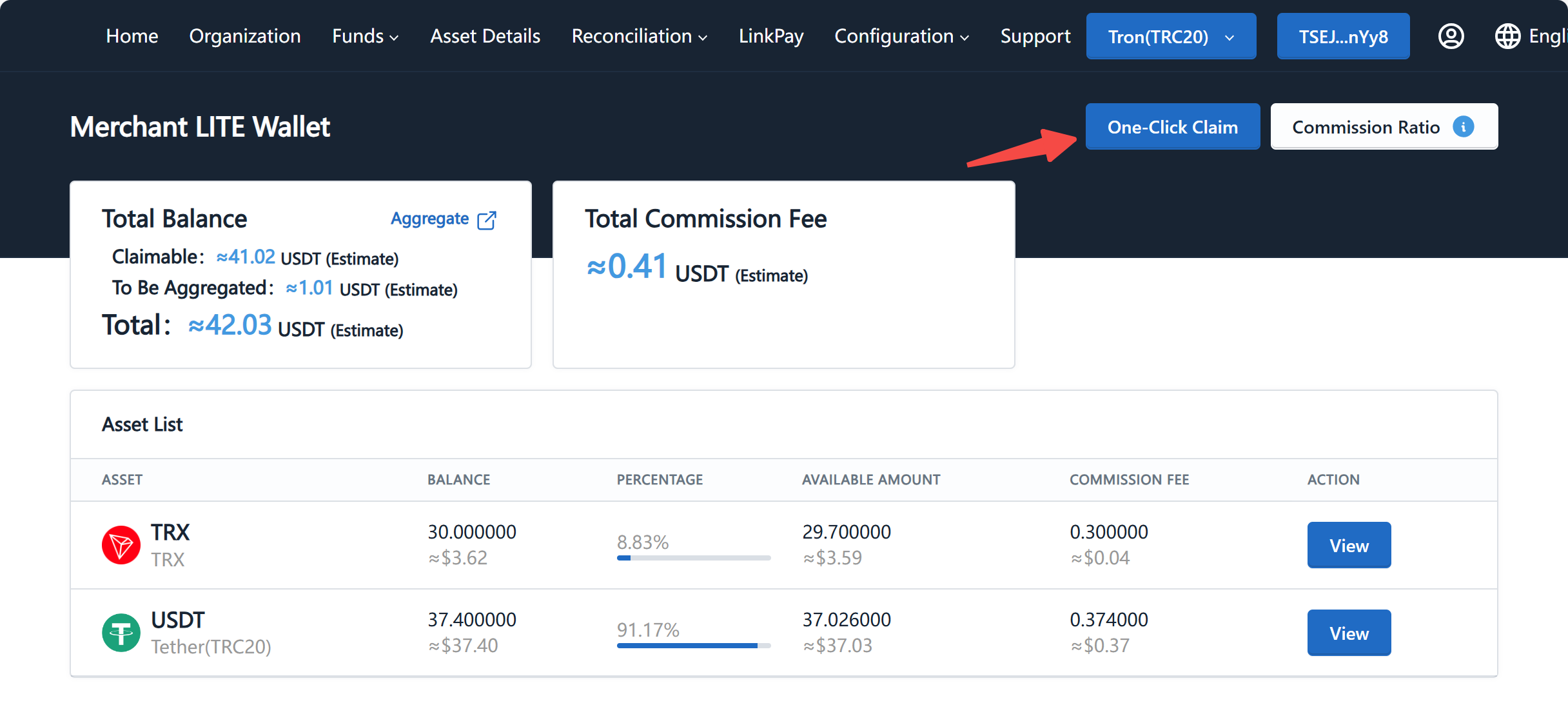
Task: Click the ACTION column header
Action: (x=1333, y=479)
